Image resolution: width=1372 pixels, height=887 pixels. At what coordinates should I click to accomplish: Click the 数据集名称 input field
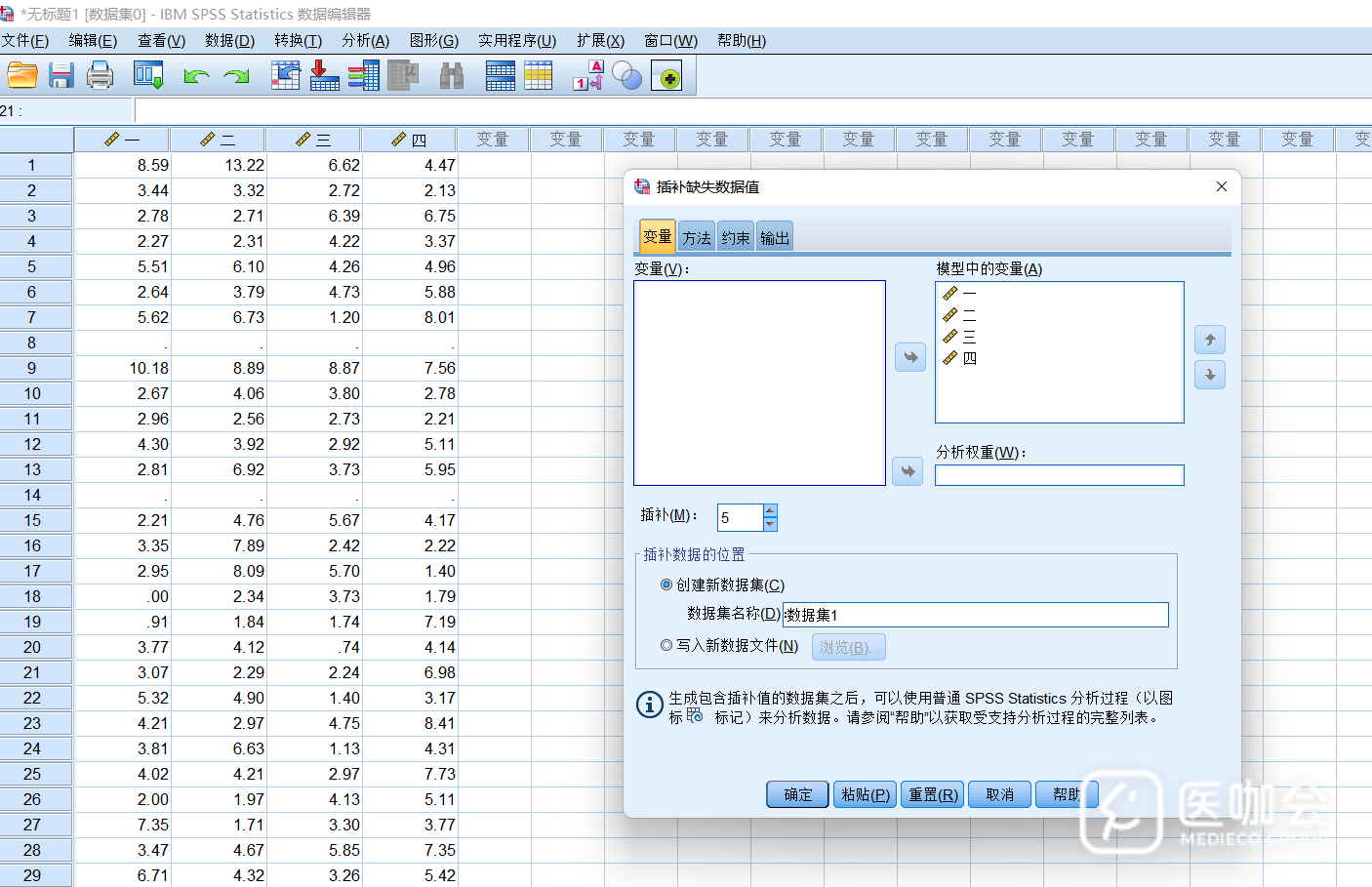point(976,615)
